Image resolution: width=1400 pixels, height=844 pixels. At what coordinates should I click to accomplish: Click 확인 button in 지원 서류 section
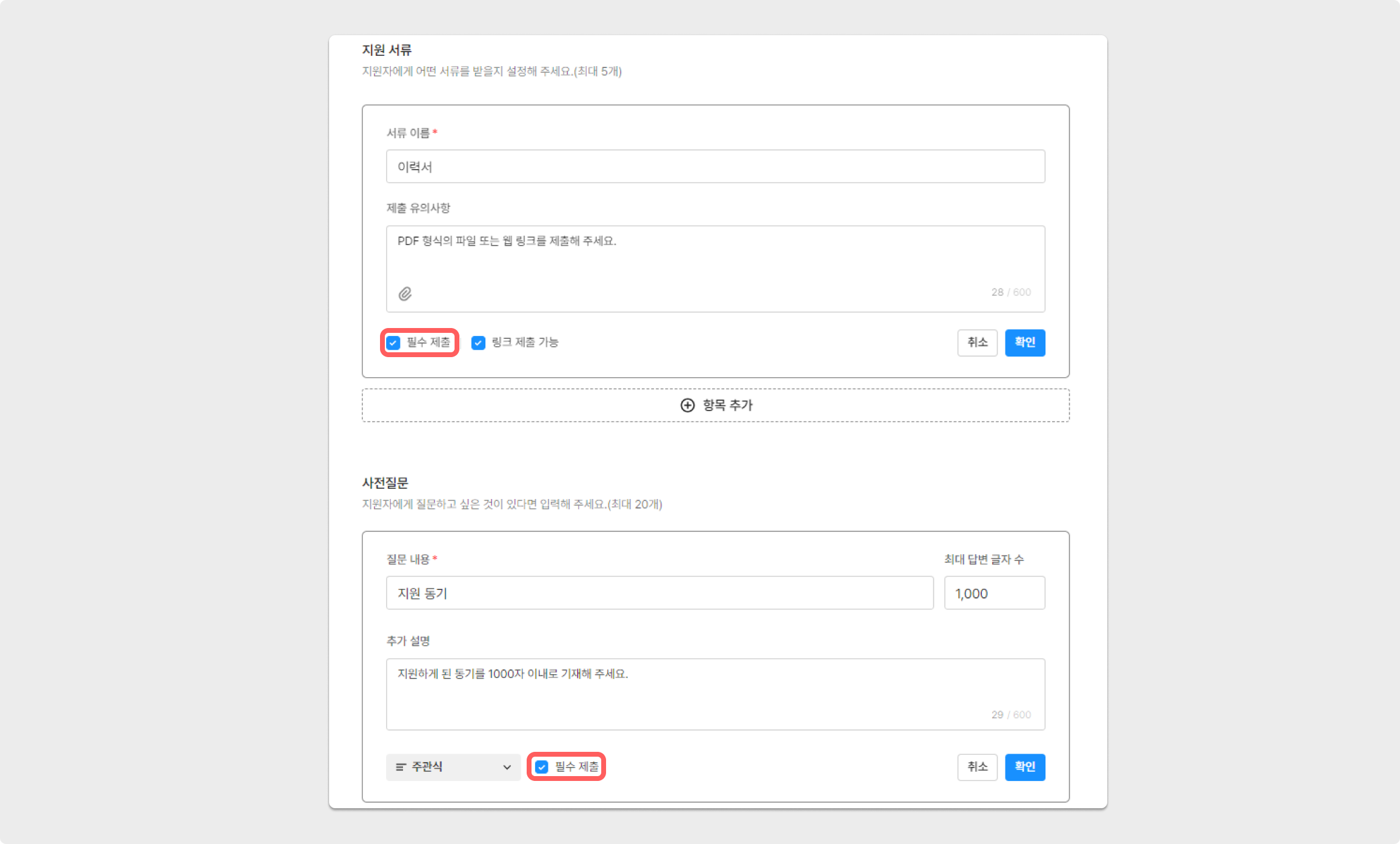tap(1024, 343)
